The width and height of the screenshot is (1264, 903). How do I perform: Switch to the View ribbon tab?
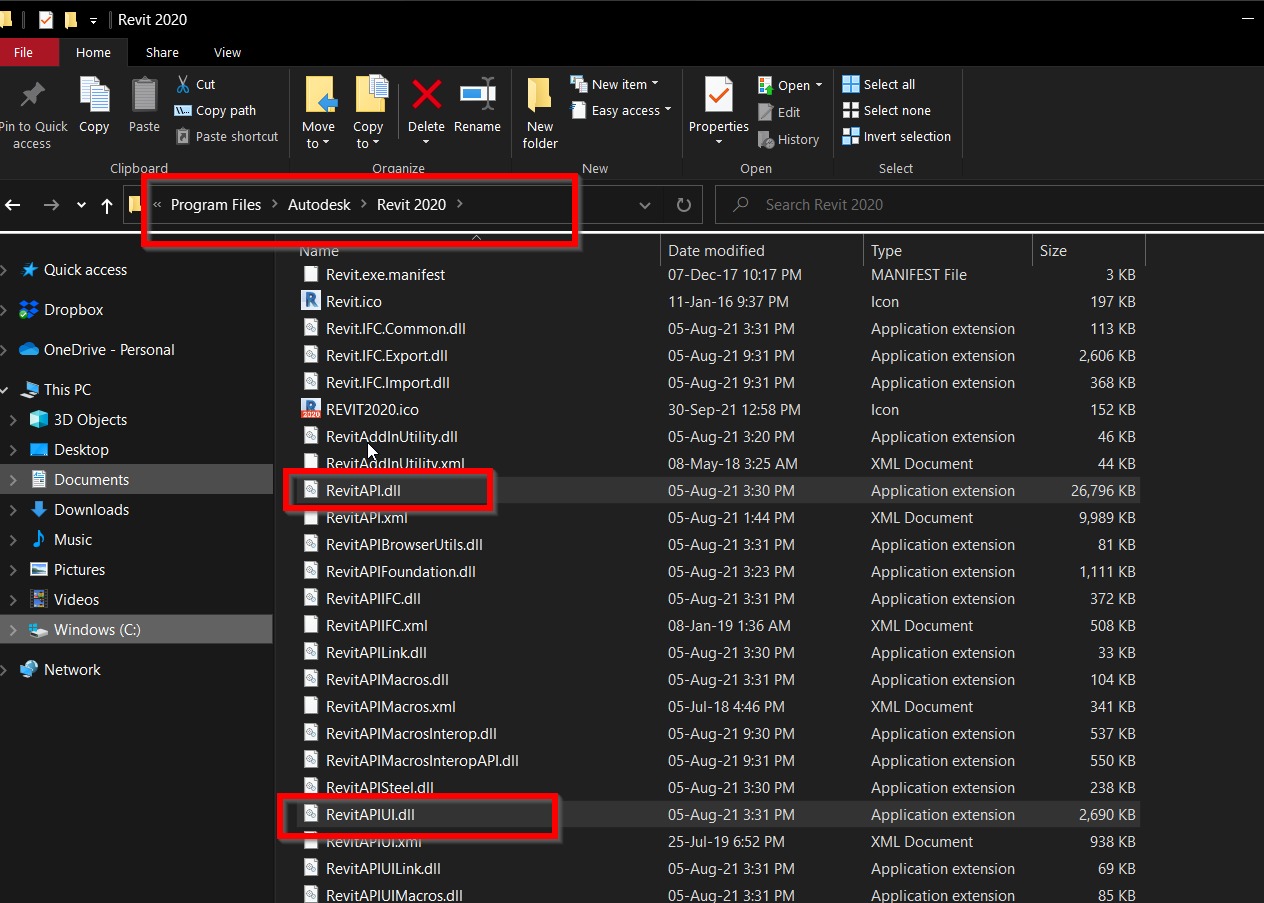[227, 52]
